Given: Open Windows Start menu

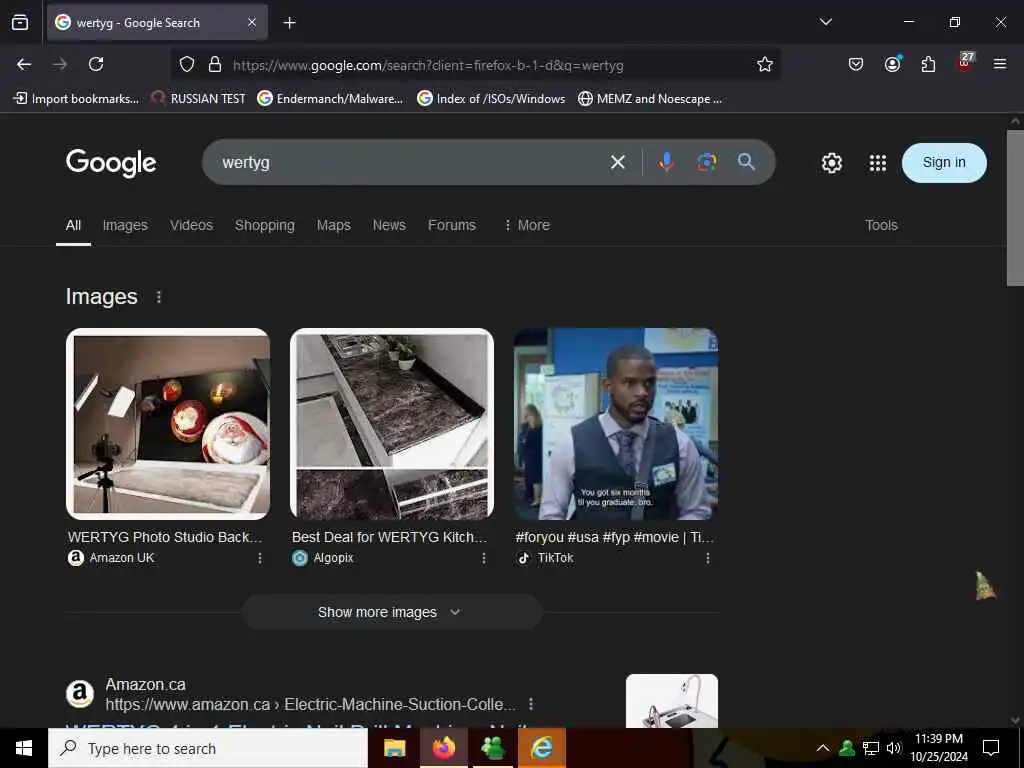Looking at the screenshot, I should tap(24, 748).
